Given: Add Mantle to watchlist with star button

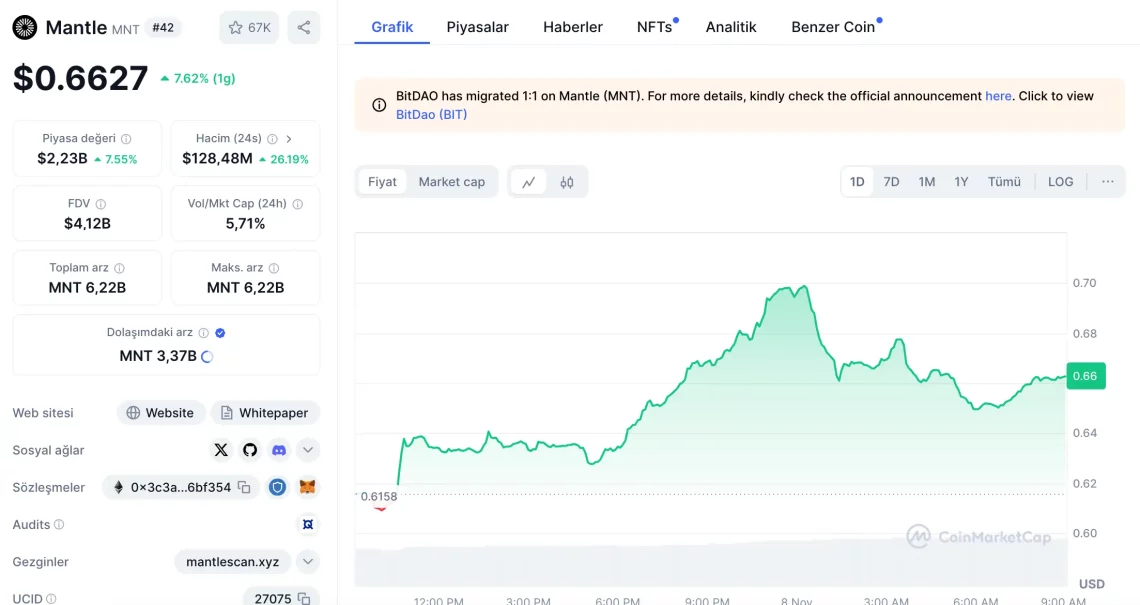Looking at the screenshot, I should click(x=249, y=28).
